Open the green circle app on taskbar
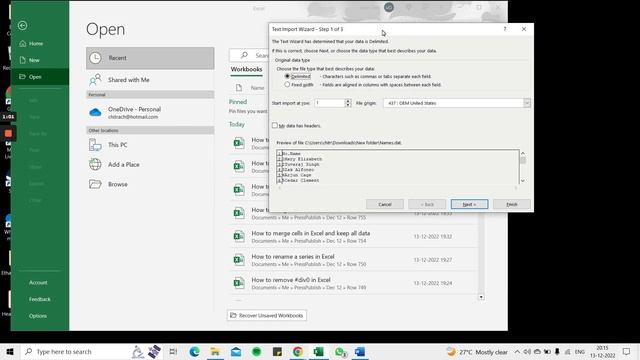This screenshot has width=640, height=360. [256, 352]
